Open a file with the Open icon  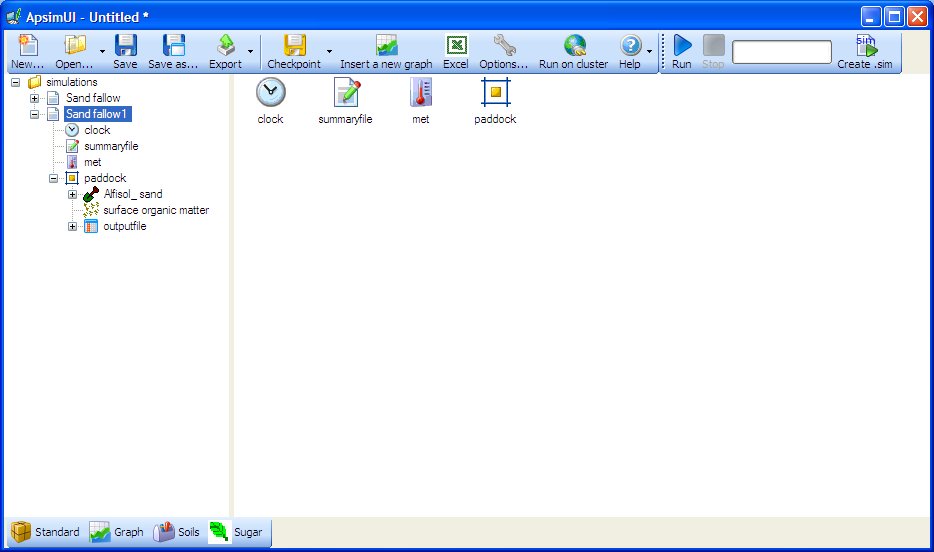point(74,46)
